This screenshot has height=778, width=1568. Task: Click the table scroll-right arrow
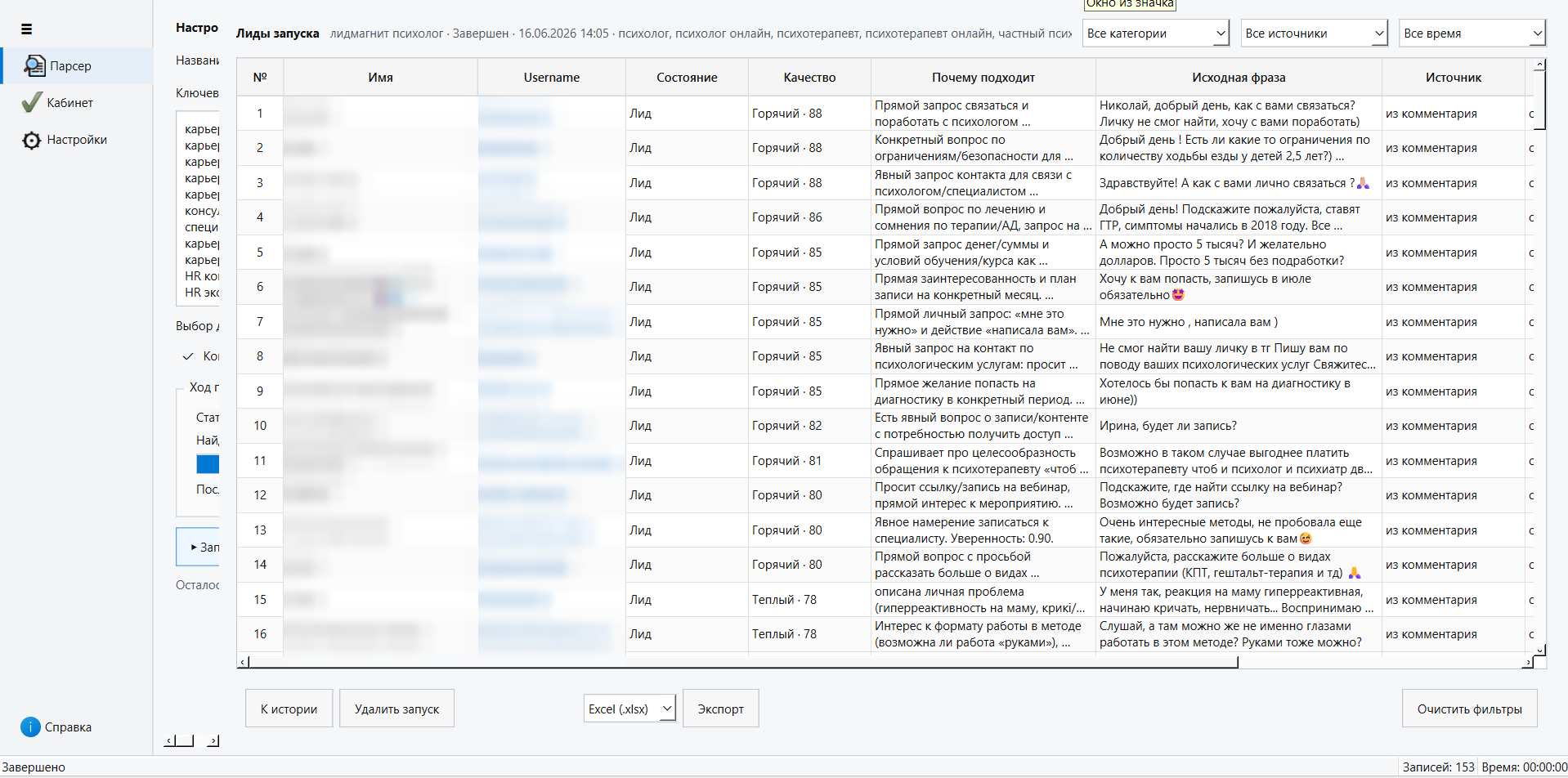pyautogui.click(x=1528, y=662)
